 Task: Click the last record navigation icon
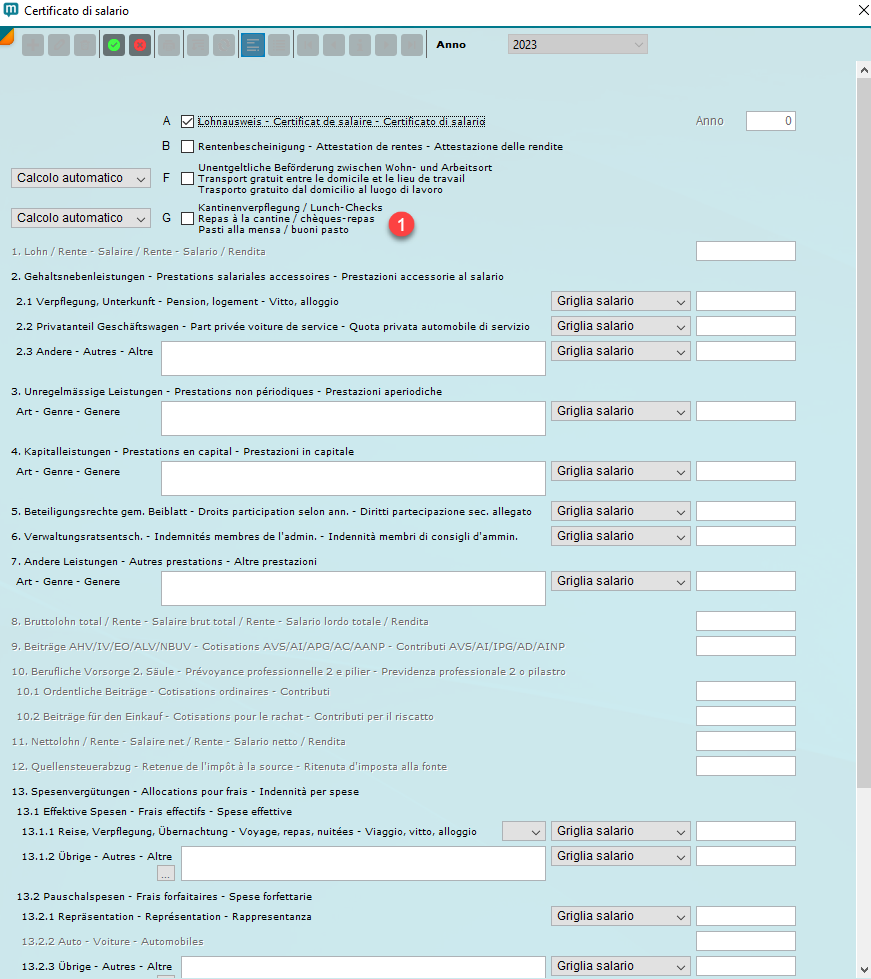[x=411, y=44]
